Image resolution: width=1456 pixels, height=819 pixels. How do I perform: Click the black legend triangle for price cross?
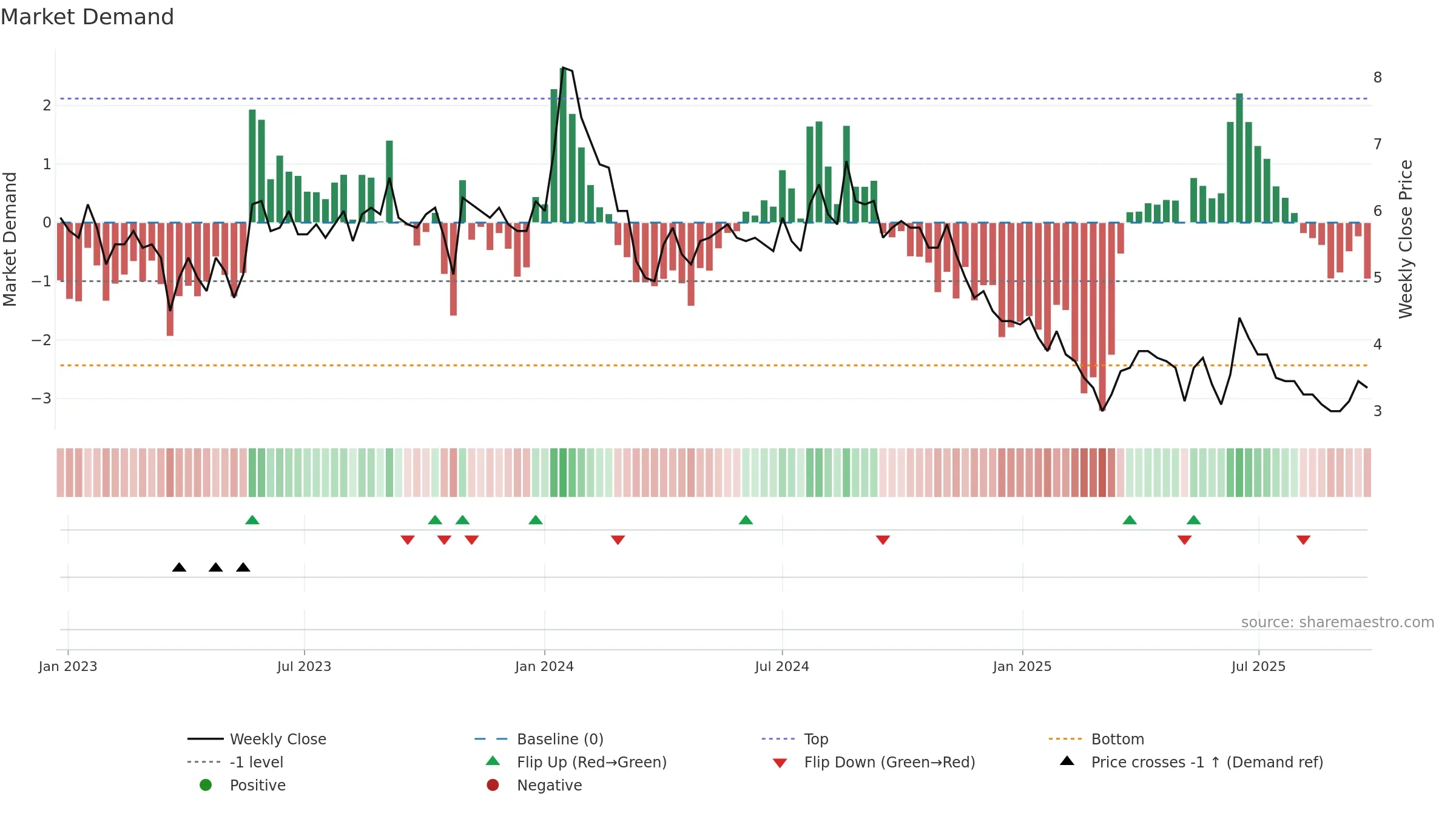click(1067, 761)
